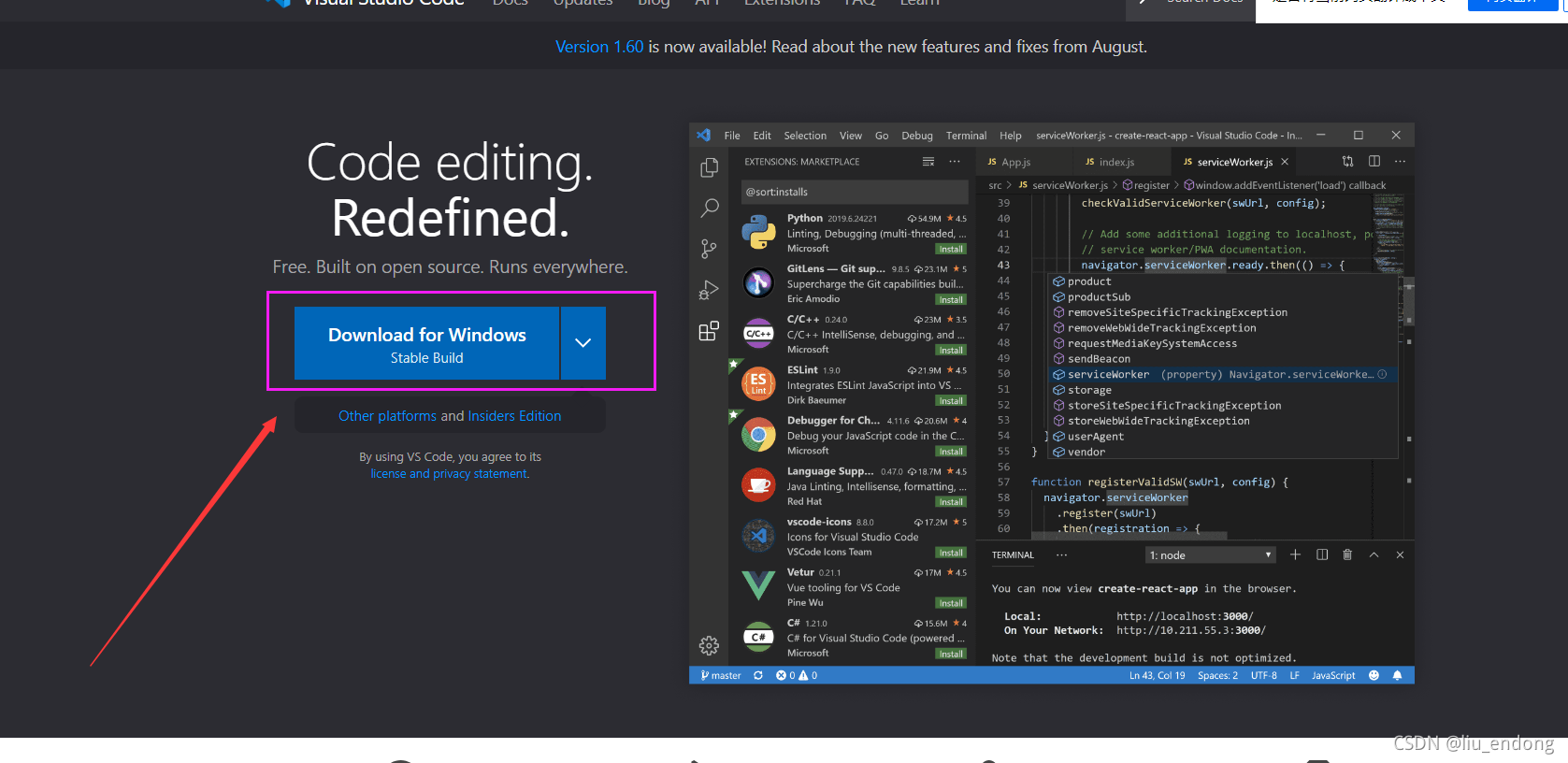Click the Python extension logo
The height and width of the screenshot is (763, 1568).
coord(758,232)
